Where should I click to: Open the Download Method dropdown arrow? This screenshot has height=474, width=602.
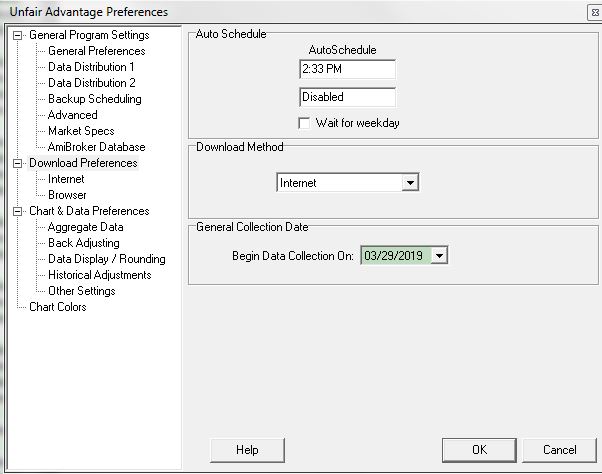pos(410,183)
